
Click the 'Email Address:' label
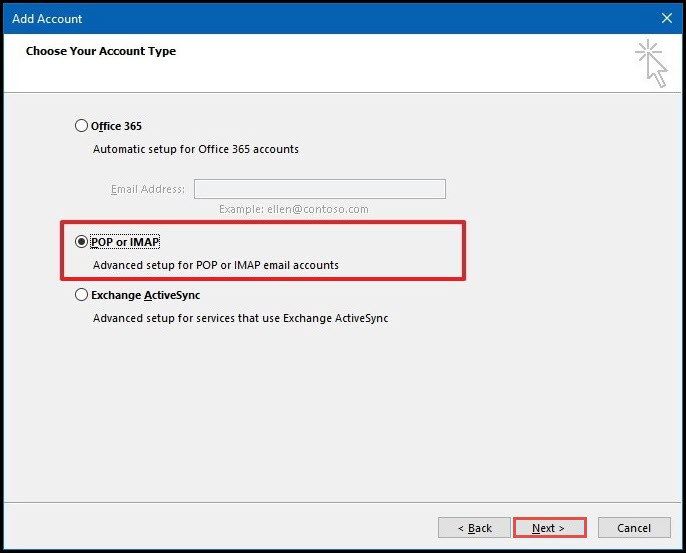147,189
